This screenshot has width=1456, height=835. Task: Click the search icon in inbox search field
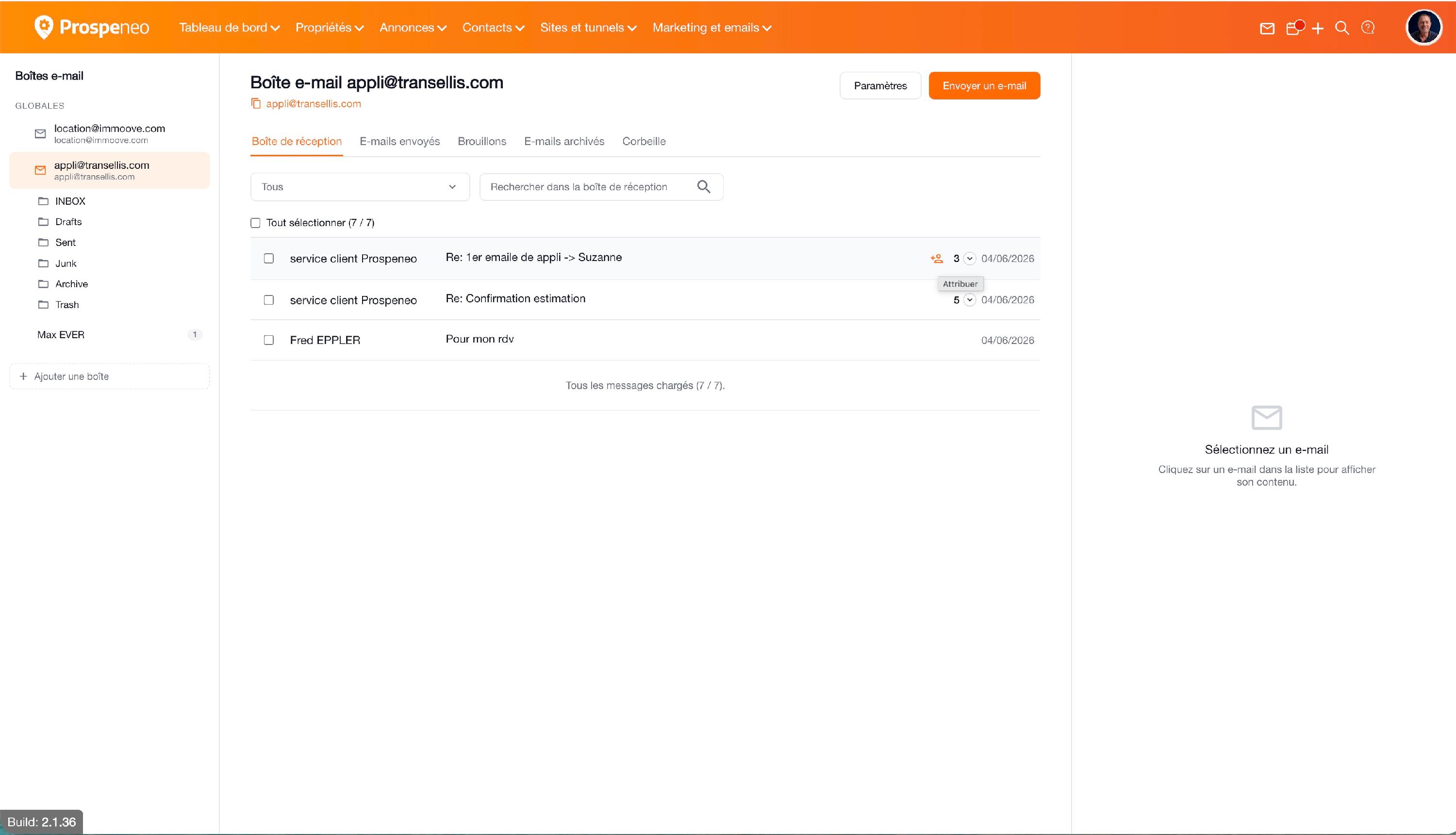tap(704, 186)
